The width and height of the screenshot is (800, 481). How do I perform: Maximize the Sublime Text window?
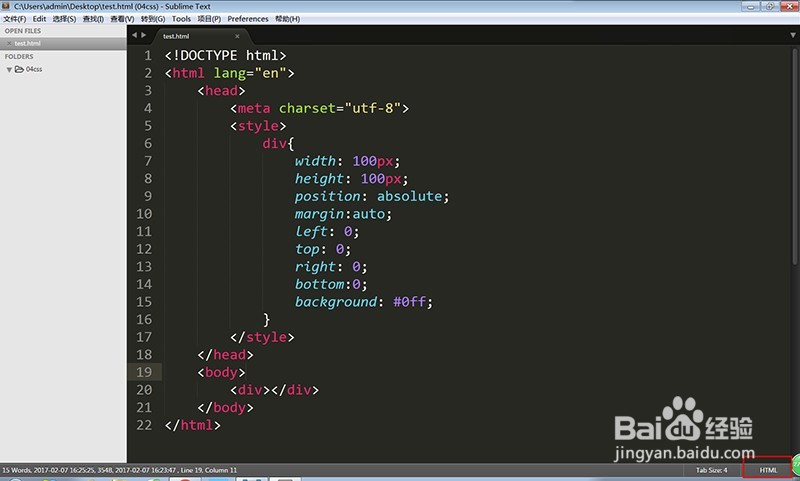(770, 6)
